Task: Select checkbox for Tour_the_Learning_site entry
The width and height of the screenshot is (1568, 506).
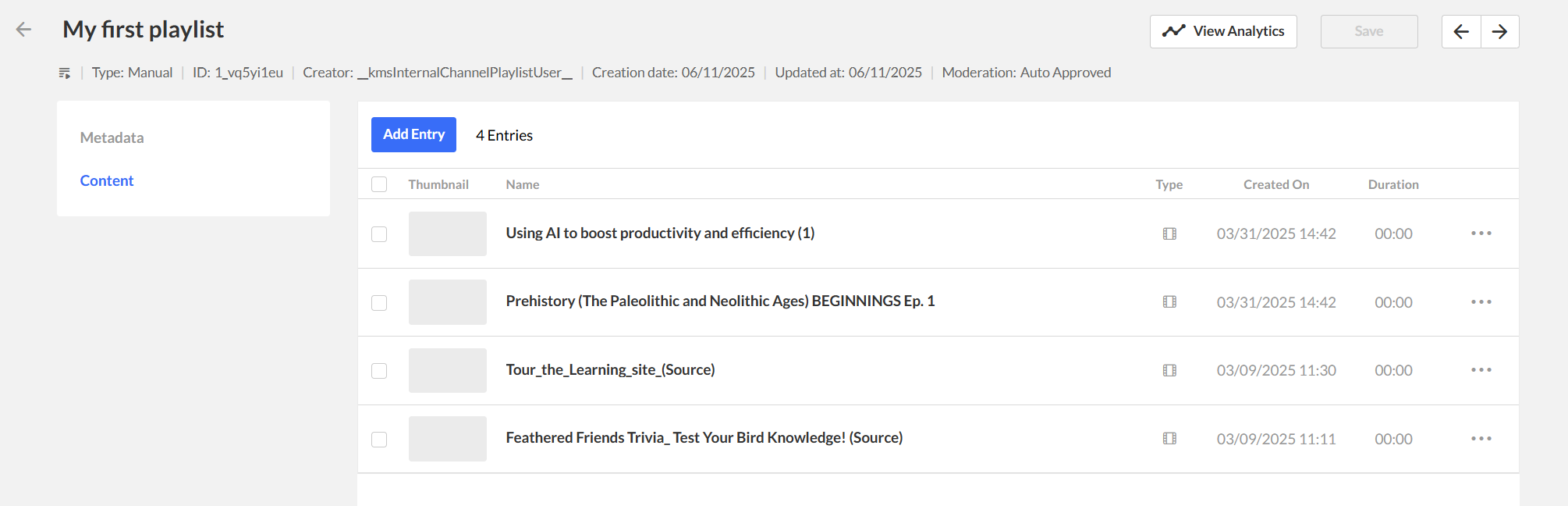Action: [x=379, y=371]
